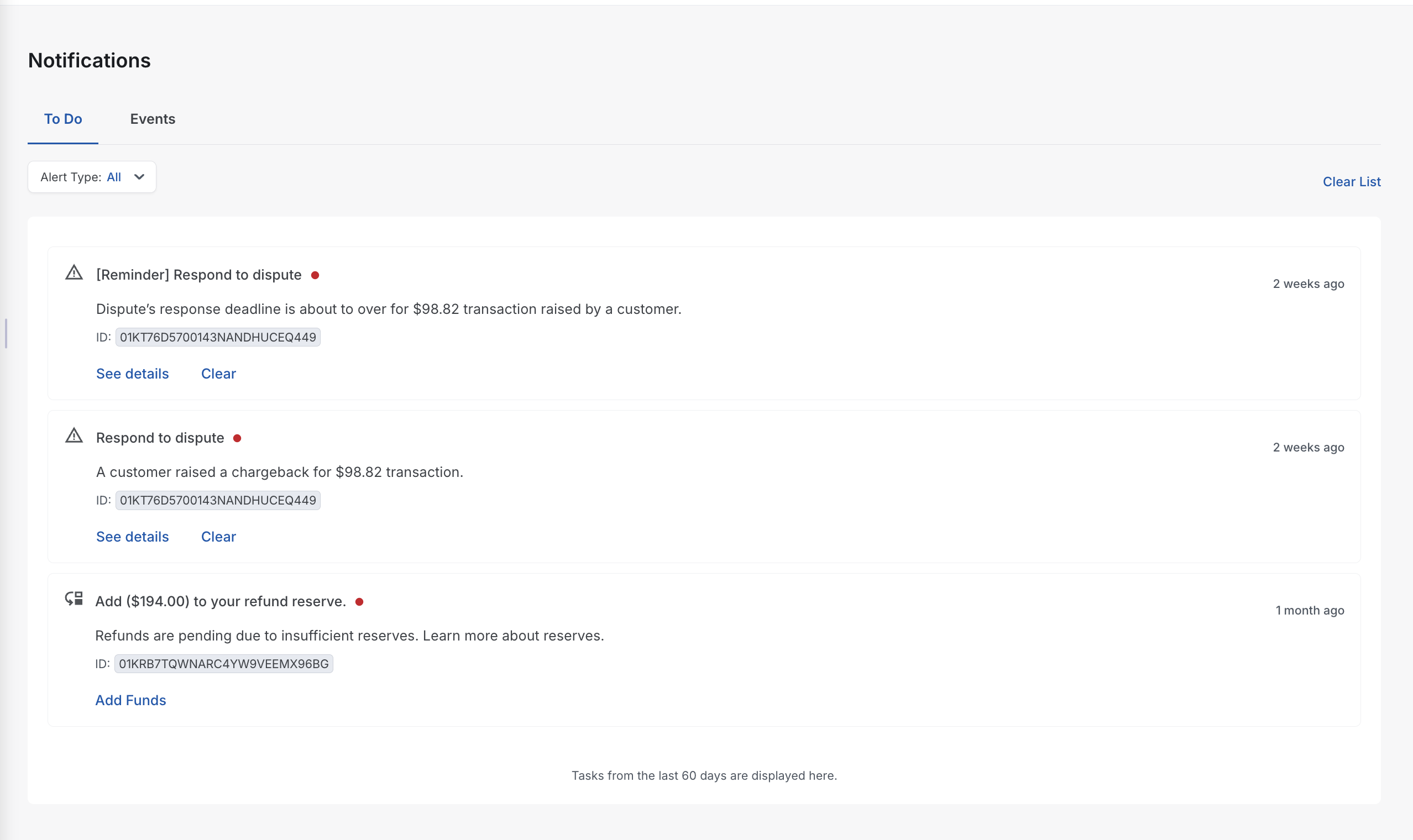Click '[Reminder] Respond to dispute' title

click(x=198, y=275)
